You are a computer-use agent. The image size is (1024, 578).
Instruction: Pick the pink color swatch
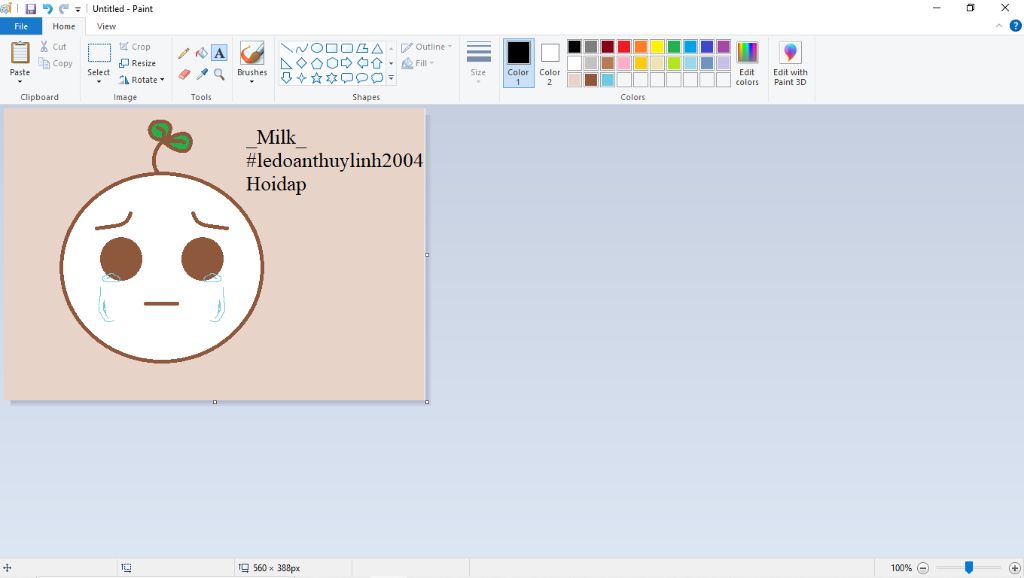click(x=624, y=63)
